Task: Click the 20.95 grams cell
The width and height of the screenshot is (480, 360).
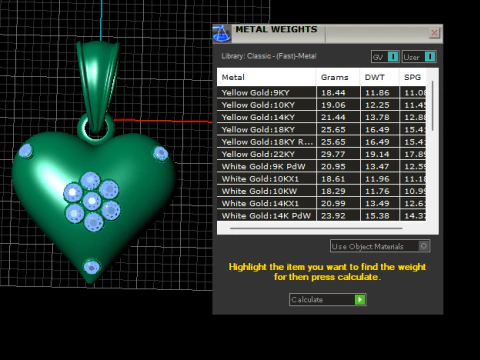Action: (338, 166)
